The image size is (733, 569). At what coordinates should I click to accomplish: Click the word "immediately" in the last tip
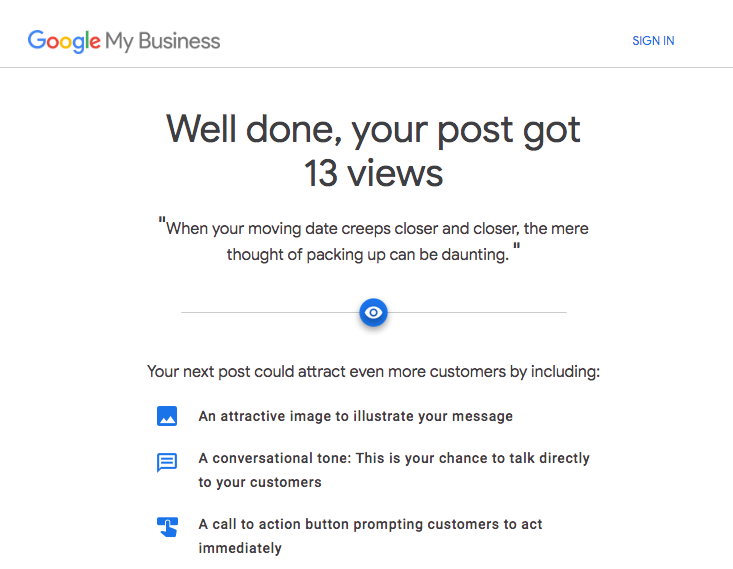point(240,548)
